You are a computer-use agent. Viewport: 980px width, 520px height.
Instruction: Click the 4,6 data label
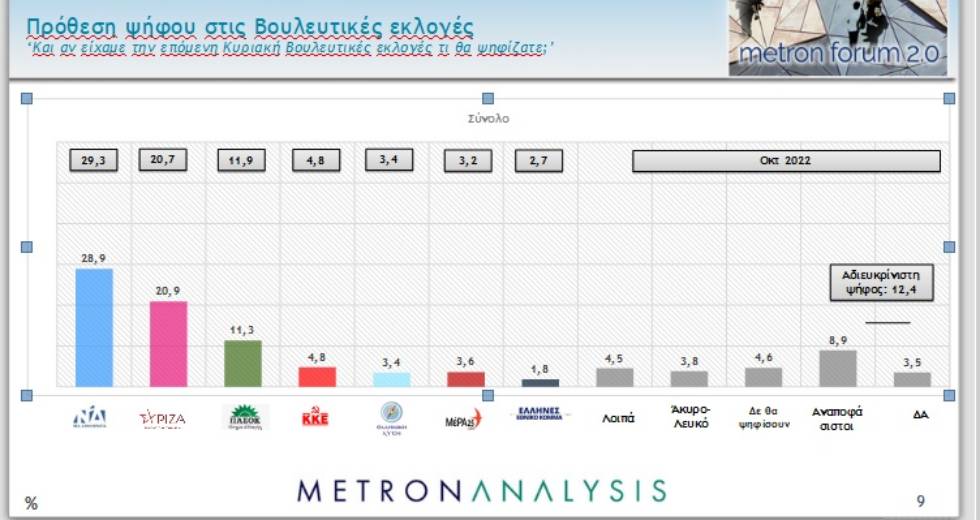[763, 358]
